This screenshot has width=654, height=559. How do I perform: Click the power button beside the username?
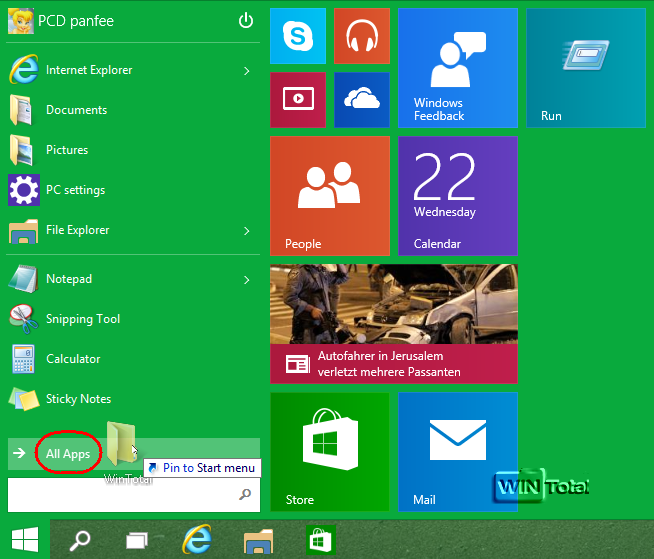pos(246,21)
